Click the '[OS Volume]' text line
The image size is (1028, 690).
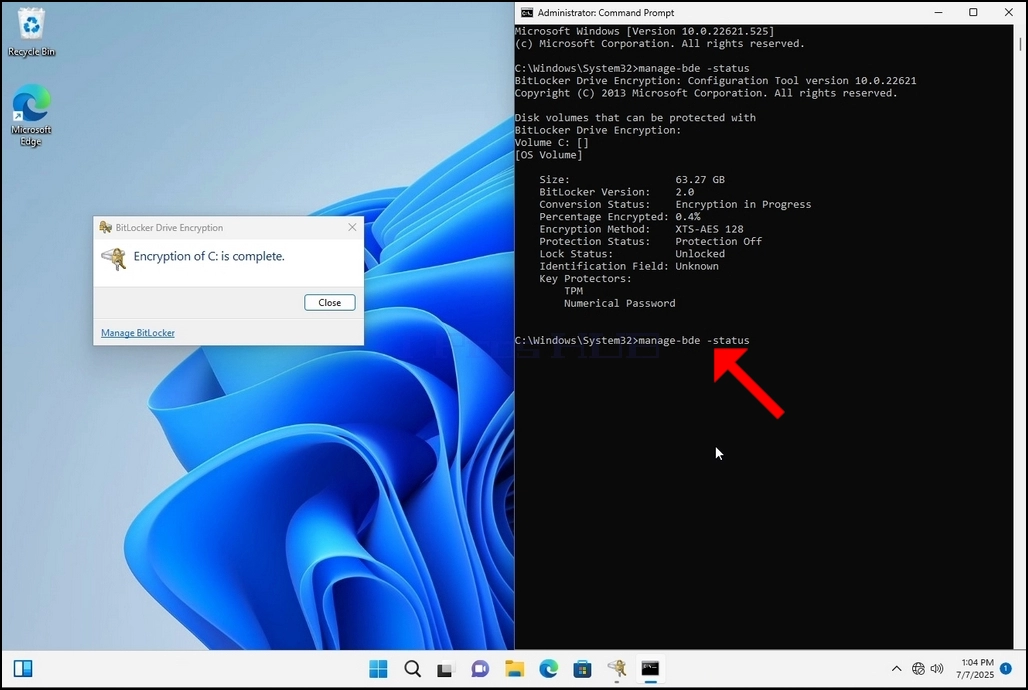pos(549,155)
